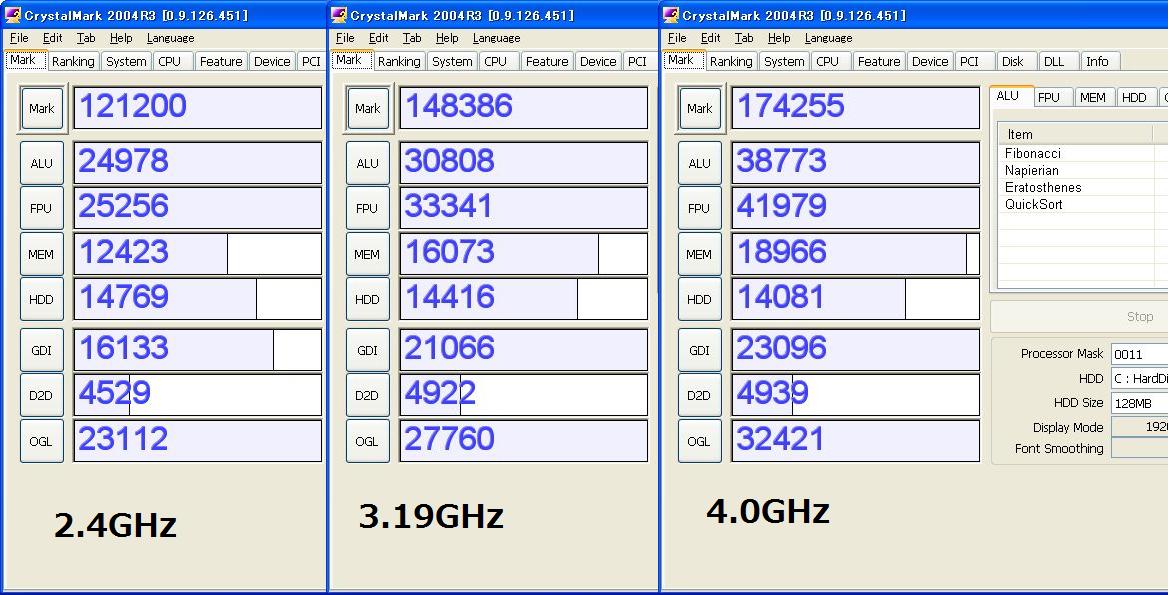Viewport: 1168px width, 595px height.
Task: Select the MEM results tab in right panel
Action: pos(1093,98)
